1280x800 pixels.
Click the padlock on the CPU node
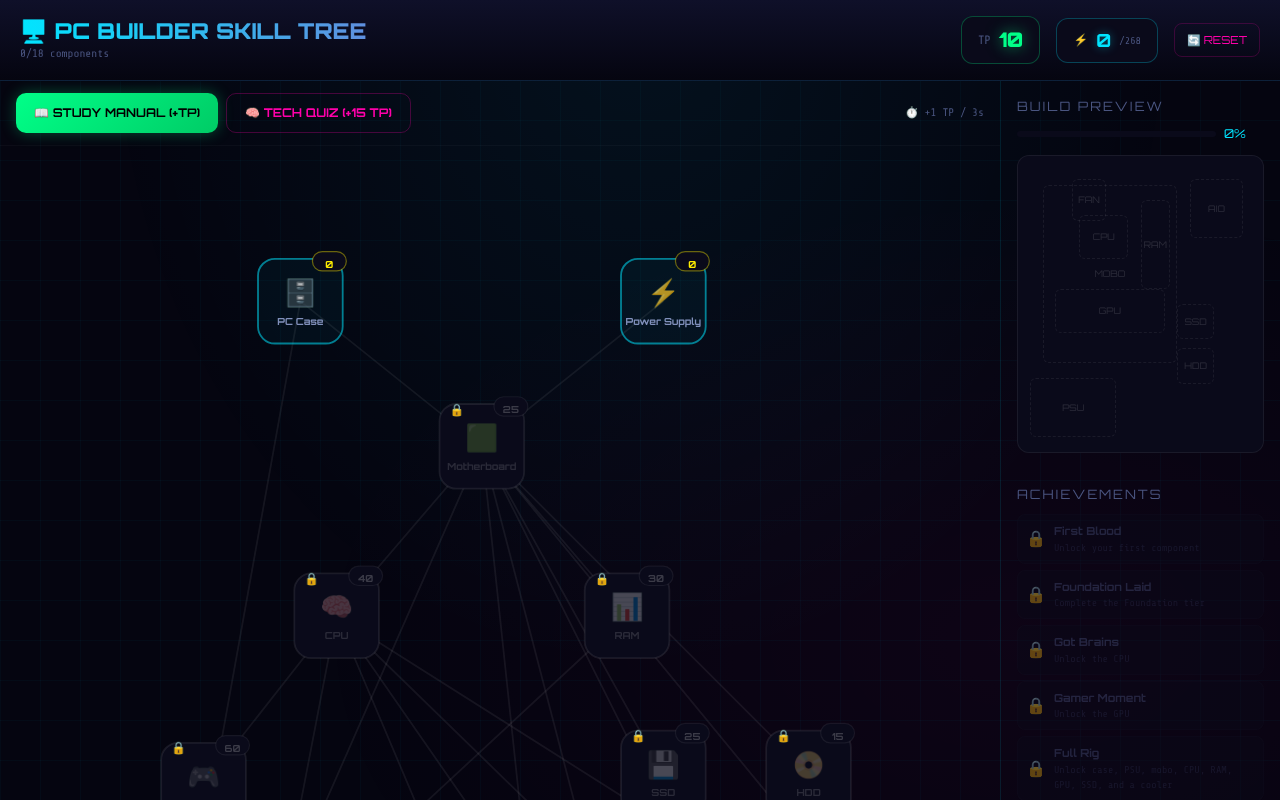click(310, 578)
